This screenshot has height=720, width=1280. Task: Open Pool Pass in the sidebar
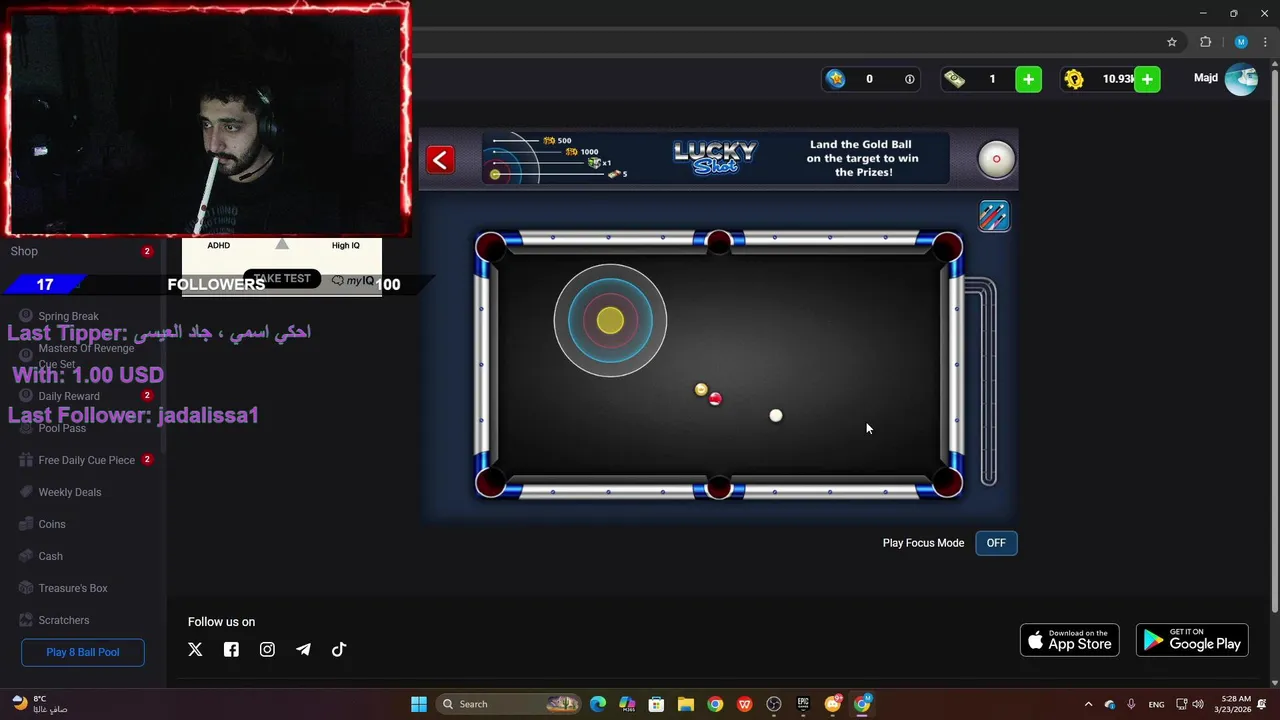click(62, 428)
